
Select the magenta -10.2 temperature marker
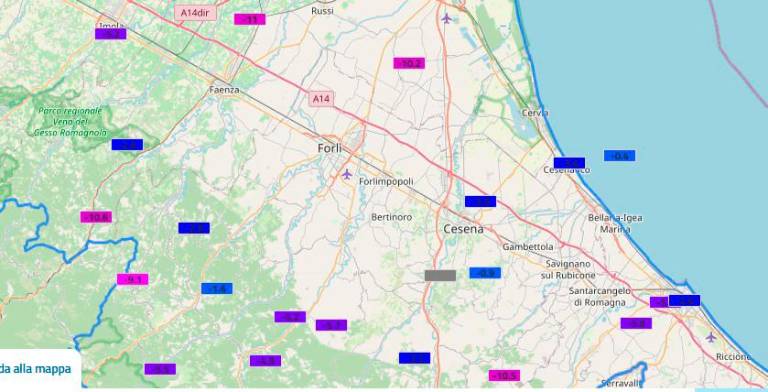click(x=409, y=63)
